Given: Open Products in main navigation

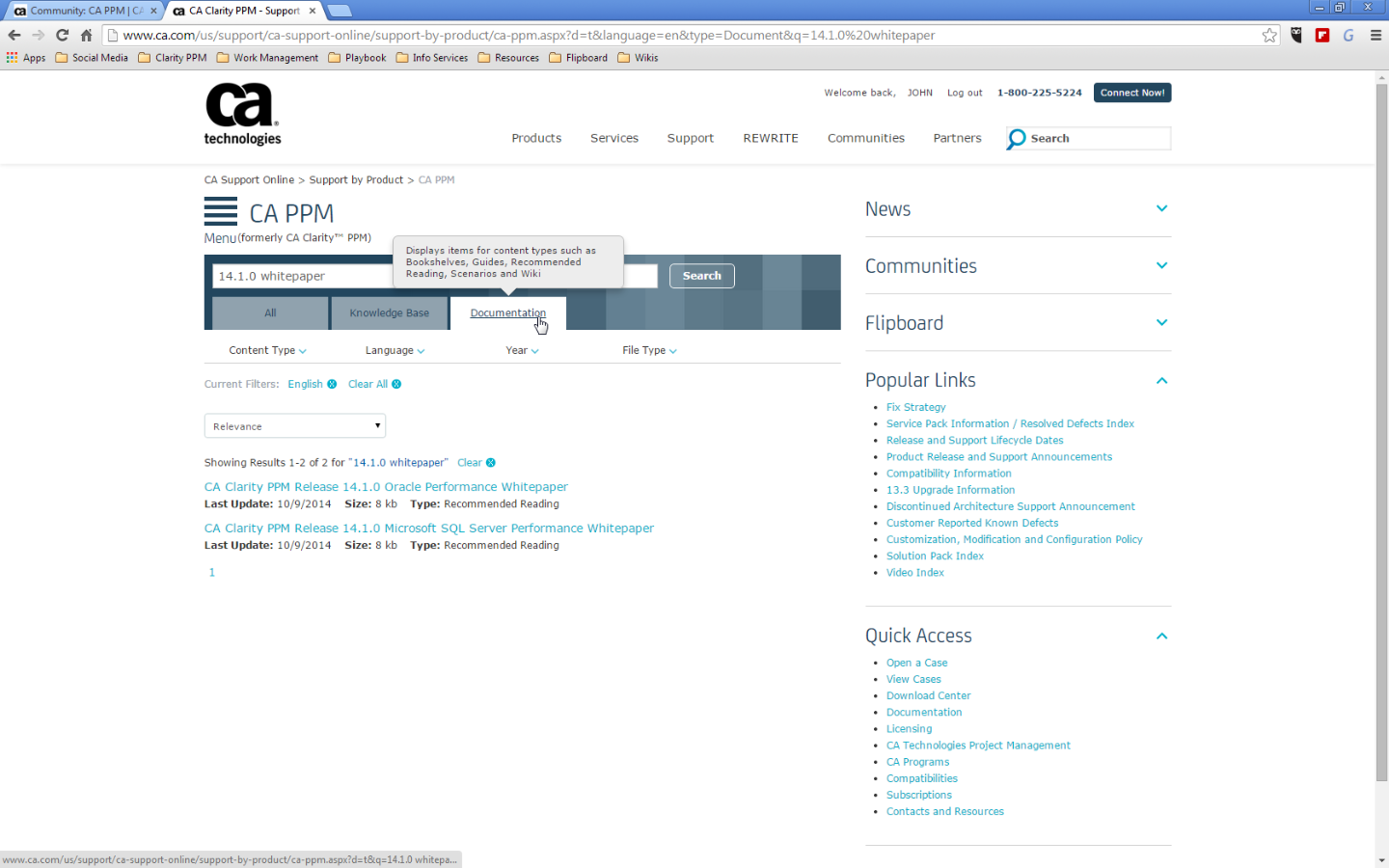Looking at the screenshot, I should pyautogui.click(x=536, y=138).
